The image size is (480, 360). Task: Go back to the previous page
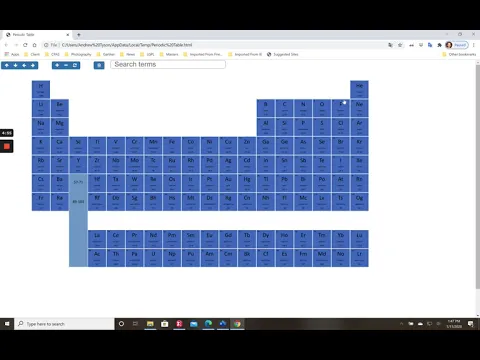(6, 45)
